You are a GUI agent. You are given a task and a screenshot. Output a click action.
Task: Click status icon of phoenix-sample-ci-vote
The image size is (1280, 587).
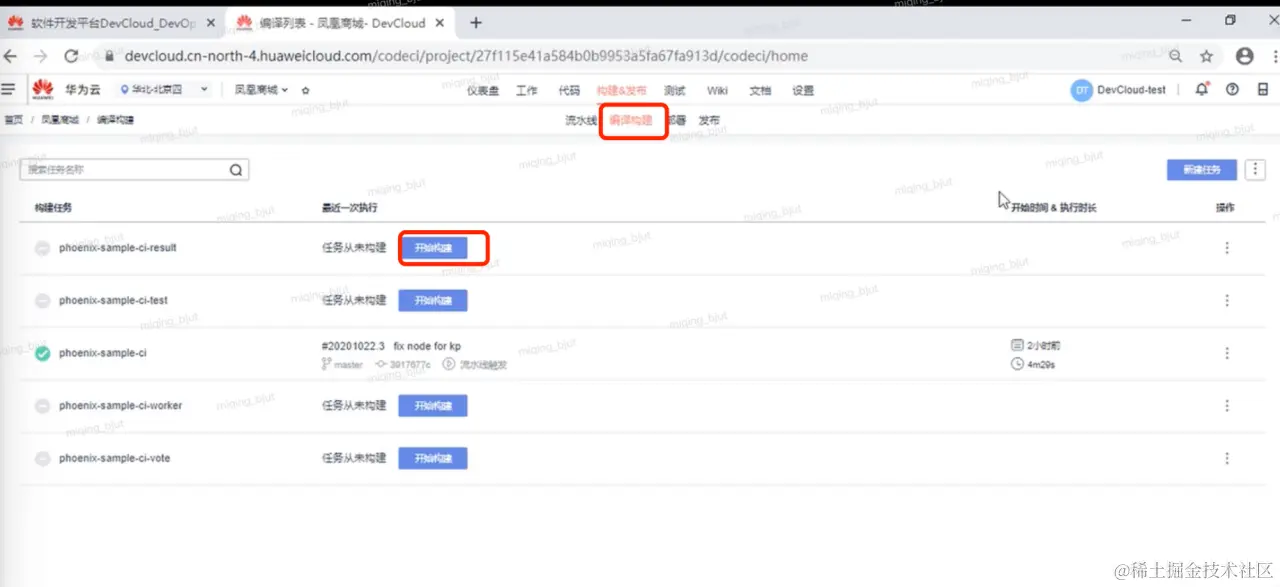[42, 459]
